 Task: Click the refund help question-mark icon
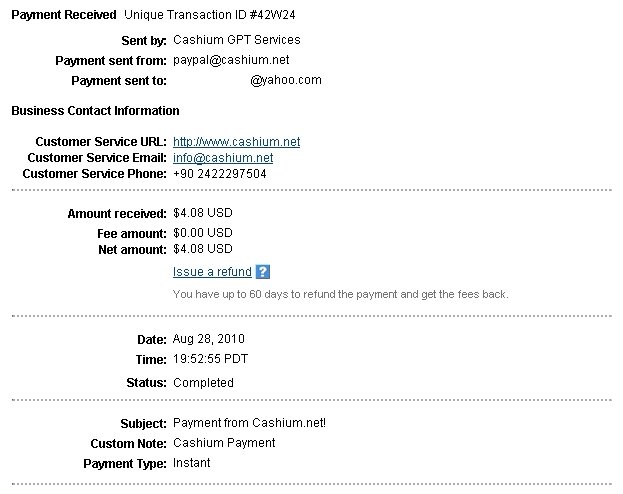click(x=263, y=272)
